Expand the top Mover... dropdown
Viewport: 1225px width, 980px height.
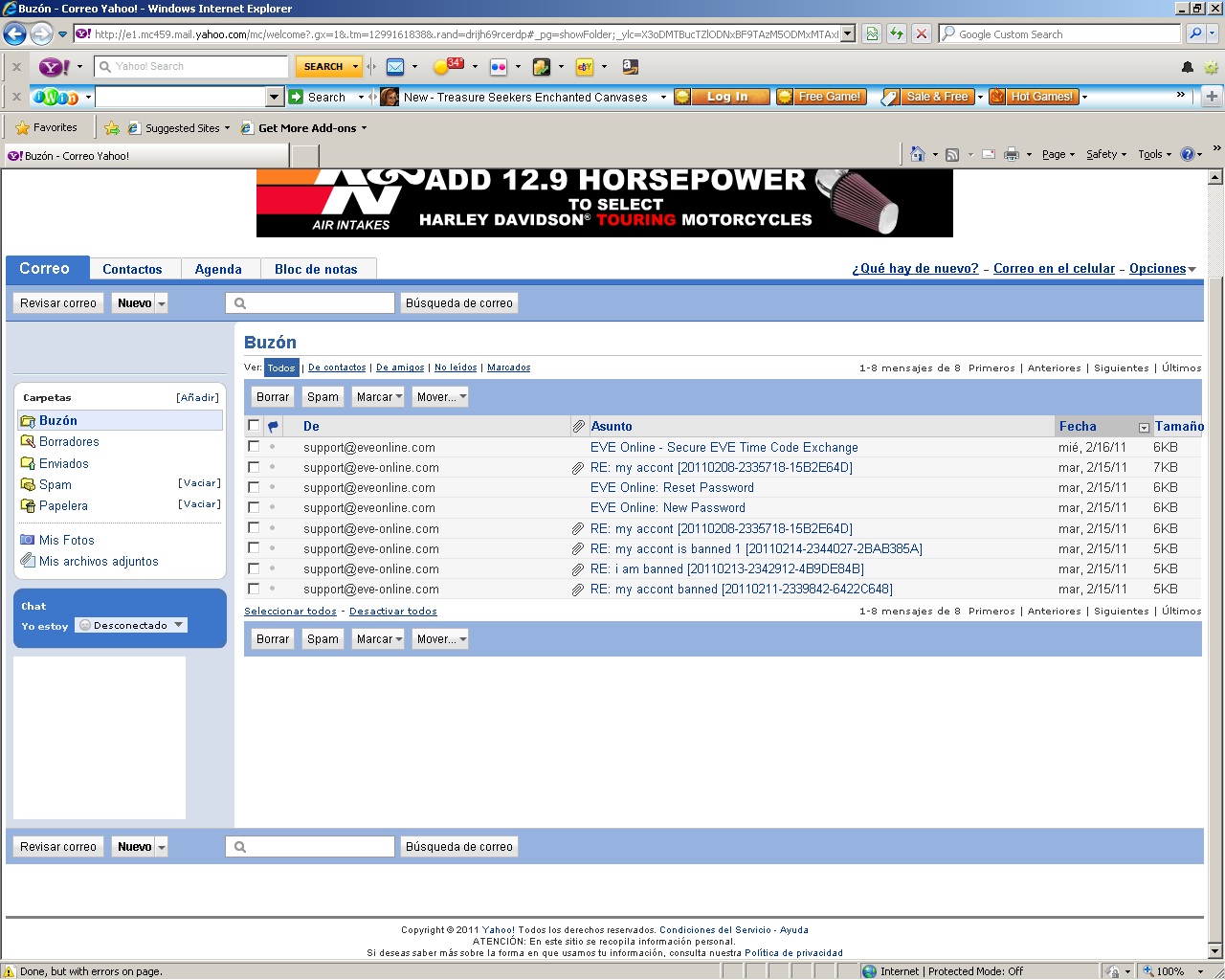pos(463,397)
